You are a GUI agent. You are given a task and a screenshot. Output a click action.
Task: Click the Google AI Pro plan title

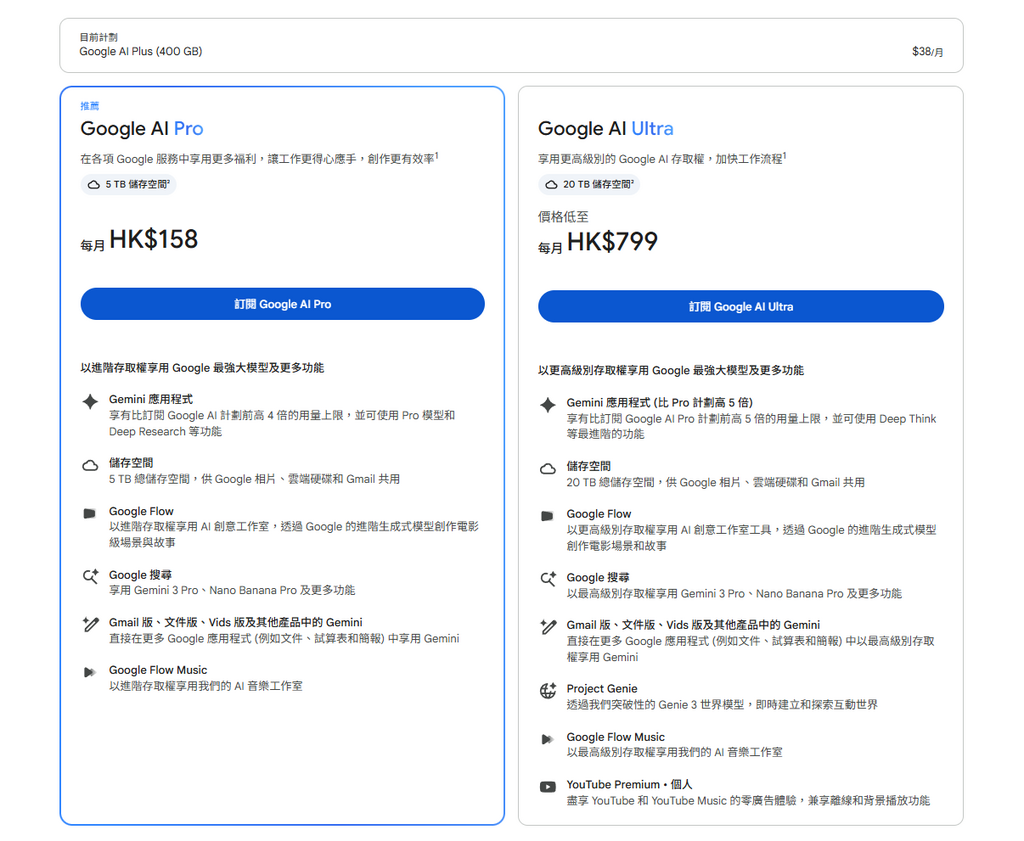click(142, 129)
